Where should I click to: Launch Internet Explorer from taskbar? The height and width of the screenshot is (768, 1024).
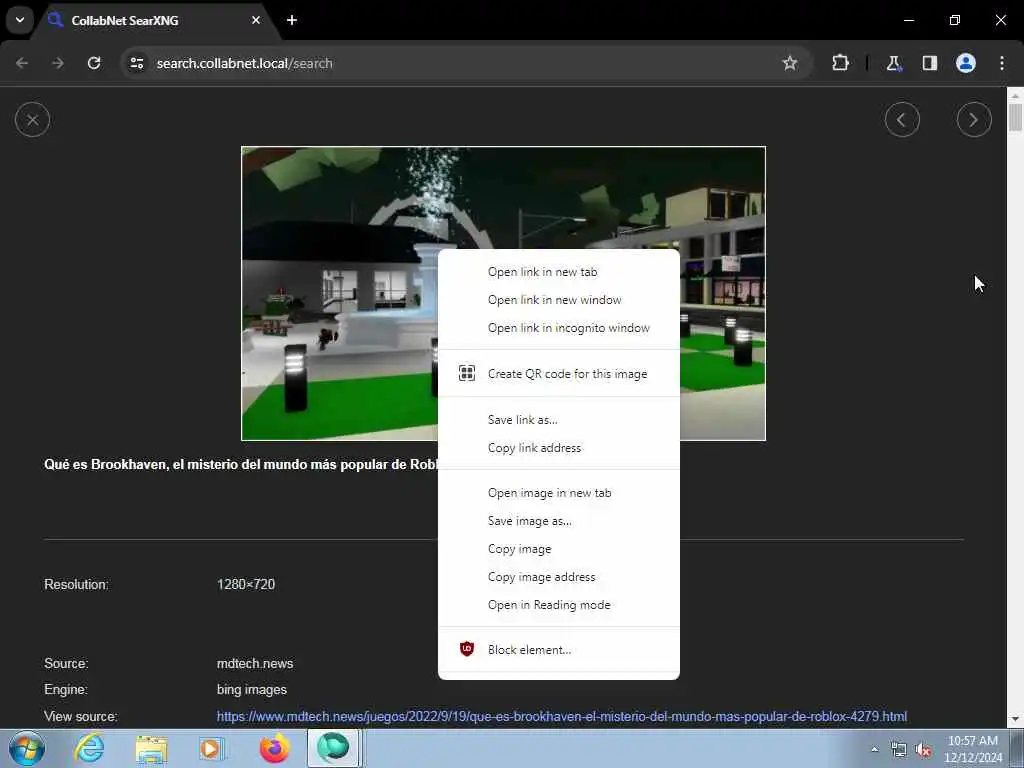89,748
